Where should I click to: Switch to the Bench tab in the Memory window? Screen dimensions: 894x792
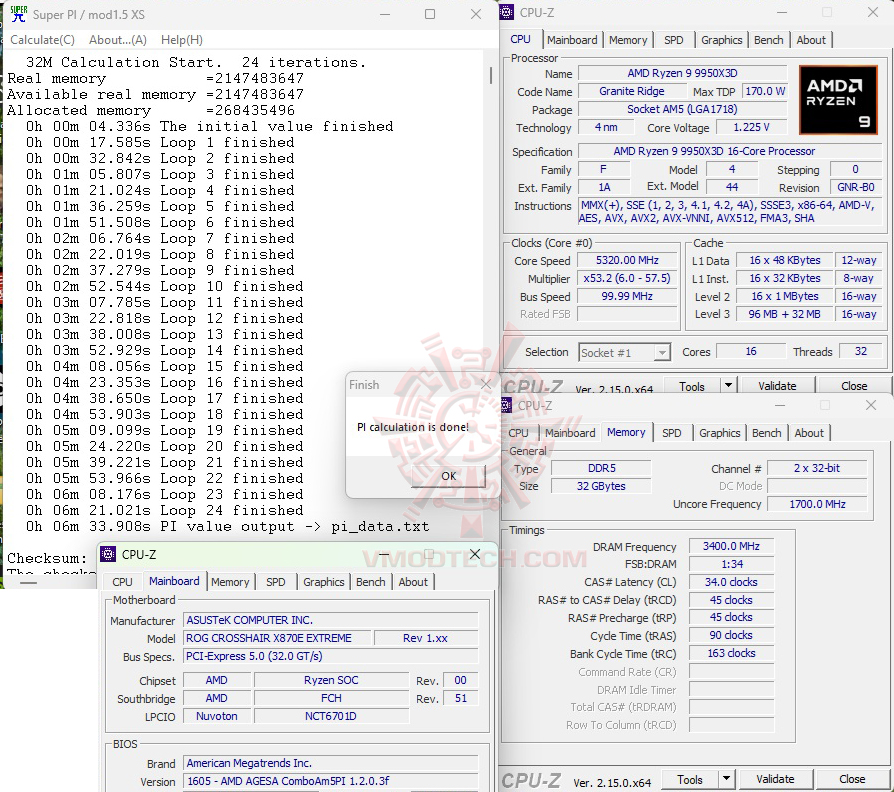[766, 433]
